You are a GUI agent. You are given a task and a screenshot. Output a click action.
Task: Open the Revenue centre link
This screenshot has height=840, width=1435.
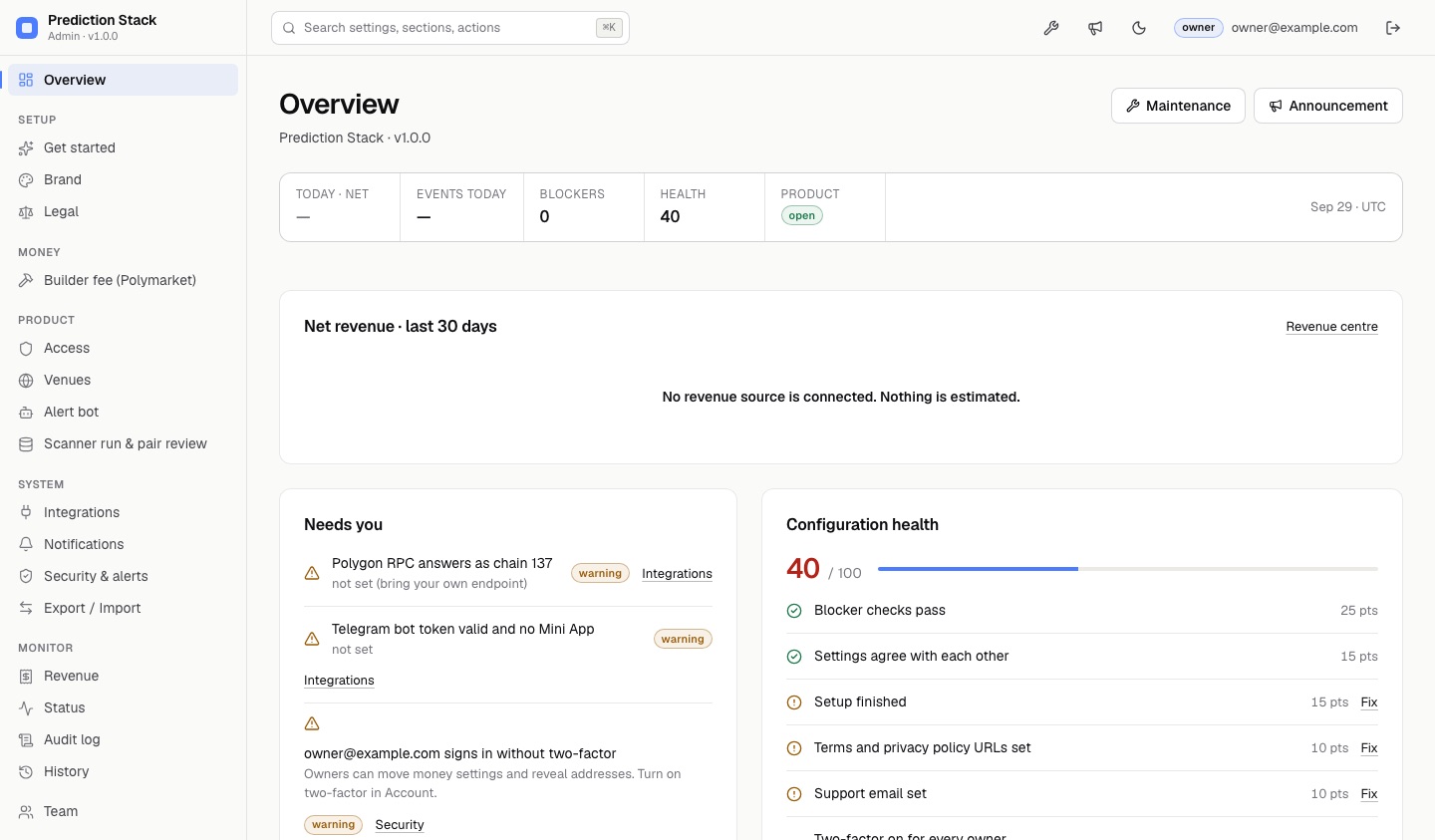pos(1331,327)
